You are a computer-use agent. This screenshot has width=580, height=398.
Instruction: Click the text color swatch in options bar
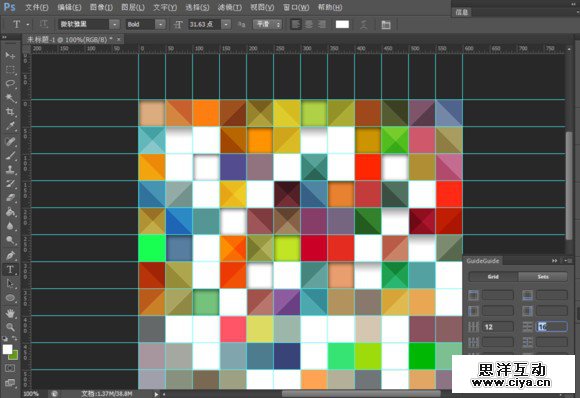pos(342,24)
